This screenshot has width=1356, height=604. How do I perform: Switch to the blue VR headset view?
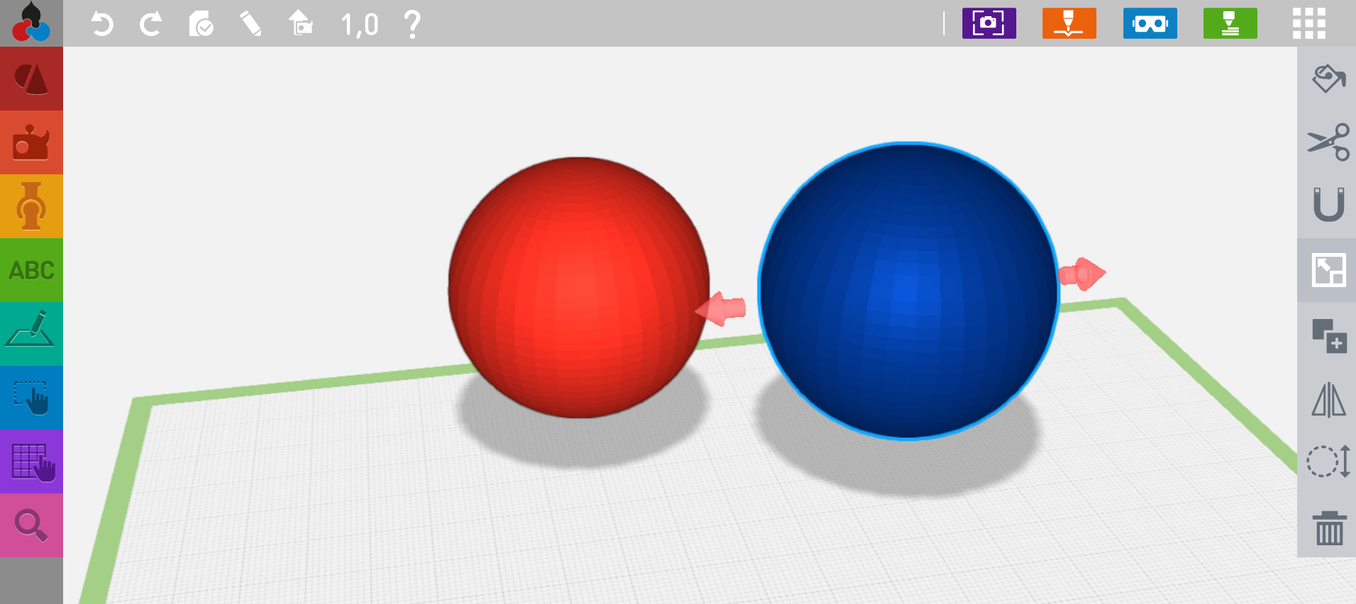[1149, 24]
